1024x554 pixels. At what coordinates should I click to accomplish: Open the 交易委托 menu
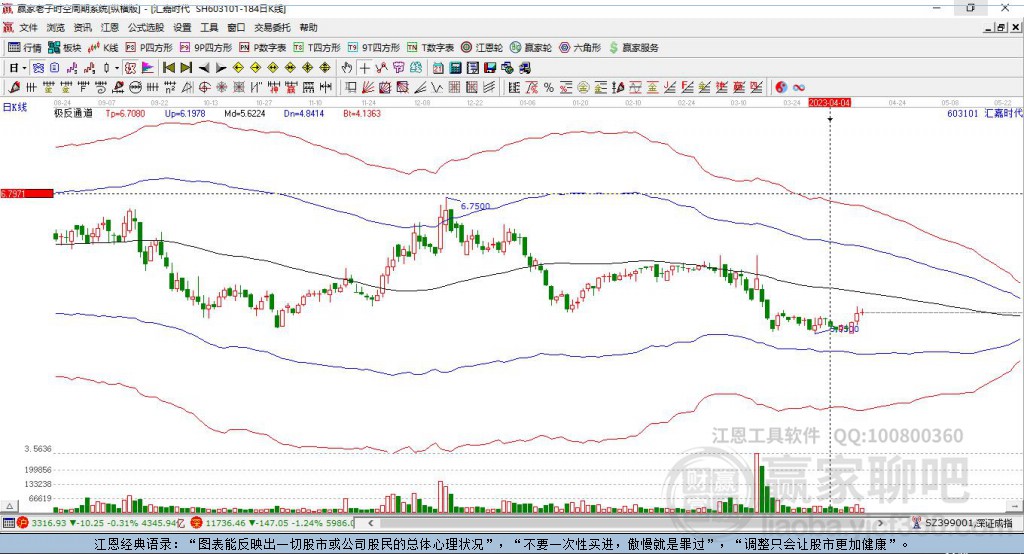(x=272, y=27)
